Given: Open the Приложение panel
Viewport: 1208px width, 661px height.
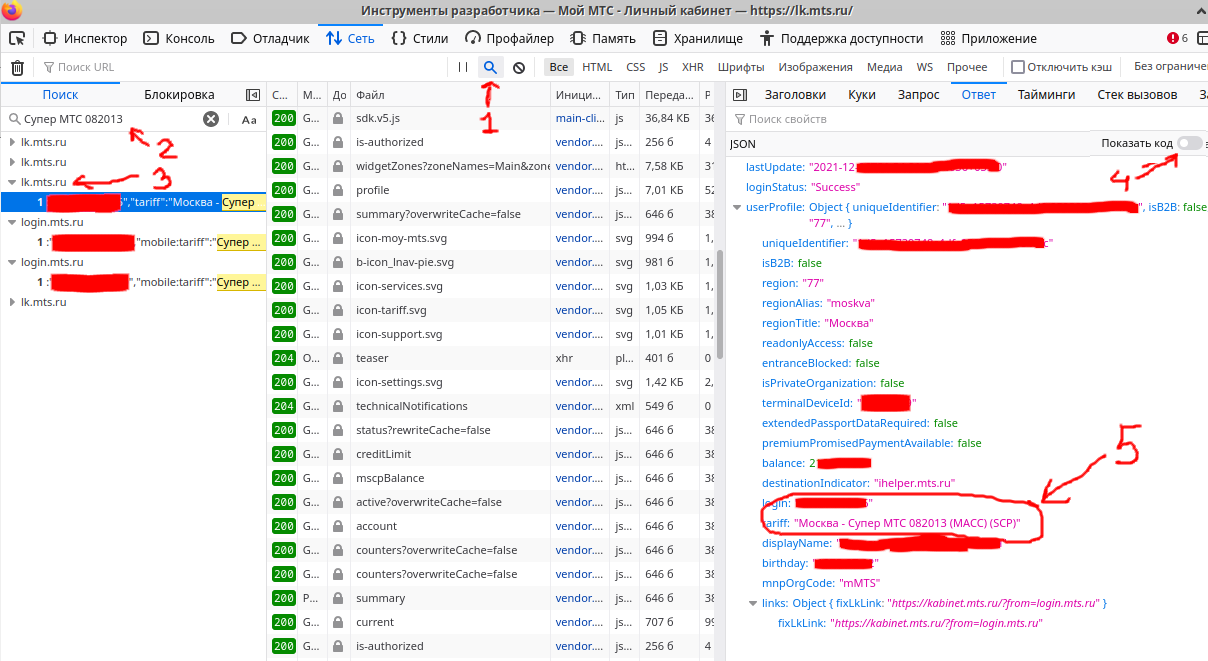Looking at the screenshot, I should (989, 38).
